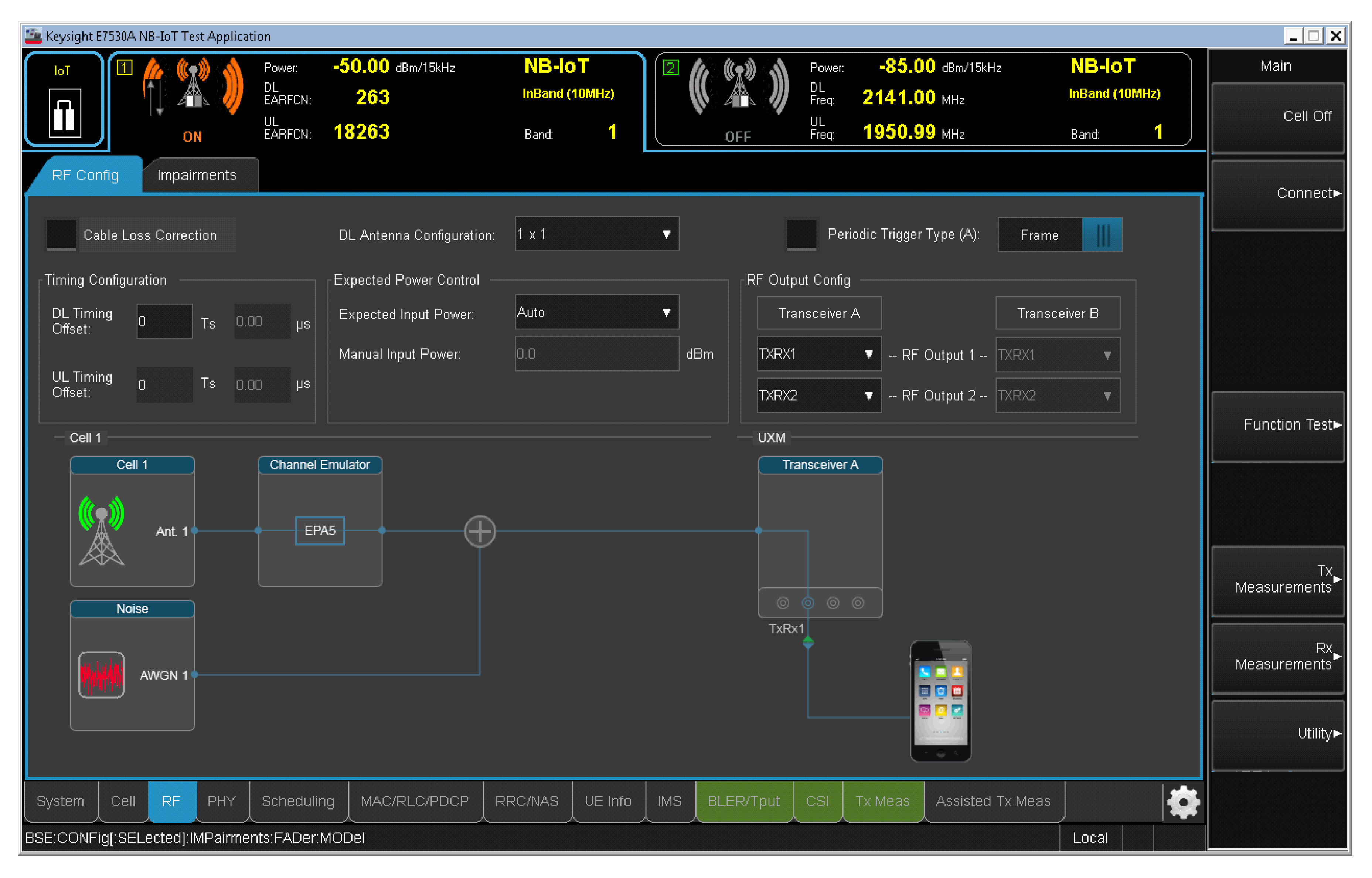Click the smartphone UE device icon
The image size is (1372, 878).
click(x=940, y=701)
